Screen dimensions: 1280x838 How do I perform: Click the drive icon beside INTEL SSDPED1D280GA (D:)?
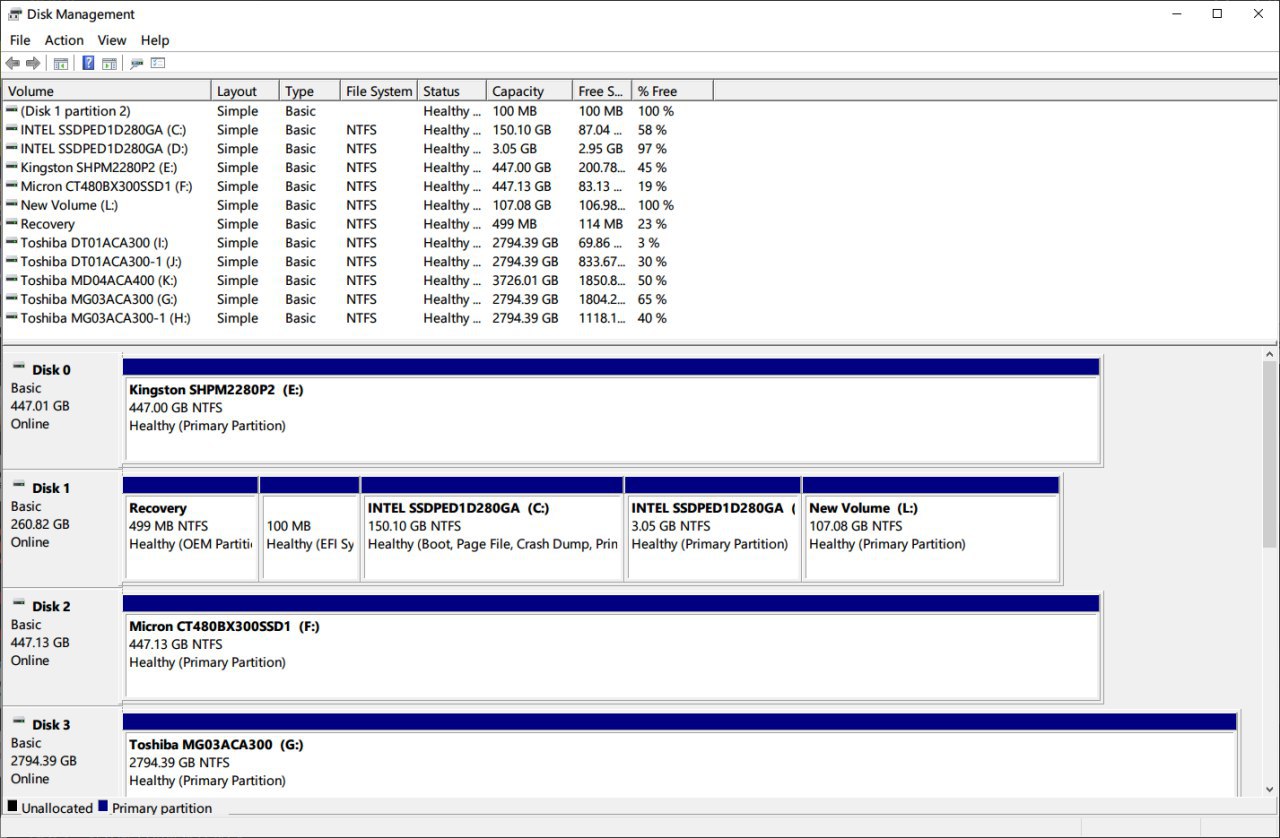tap(11, 149)
